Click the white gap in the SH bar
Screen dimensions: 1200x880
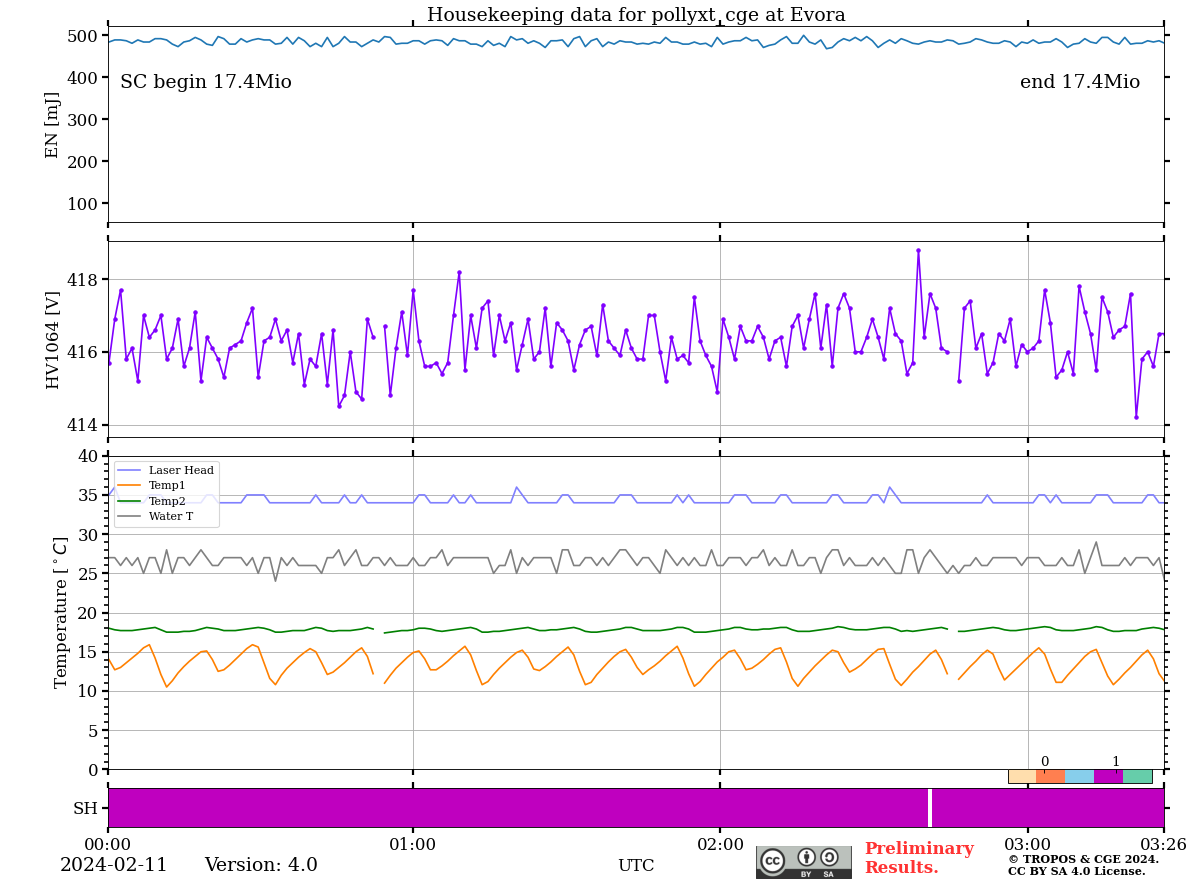point(930,808)
